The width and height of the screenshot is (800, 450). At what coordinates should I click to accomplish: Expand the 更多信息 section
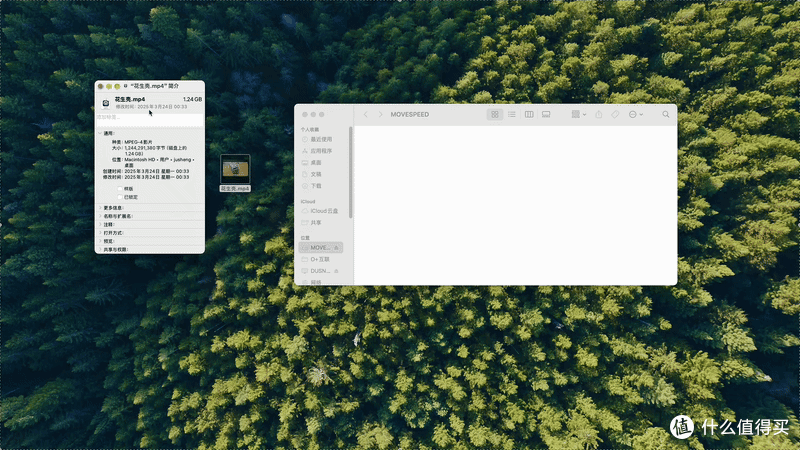click(100, 208)
